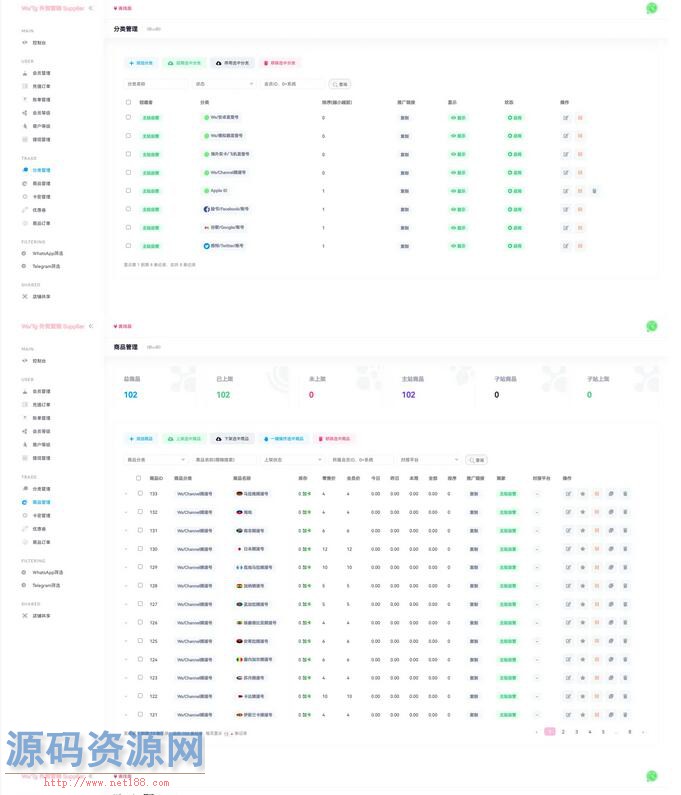
Task: Click product name search input field
Action: point(224,460)
